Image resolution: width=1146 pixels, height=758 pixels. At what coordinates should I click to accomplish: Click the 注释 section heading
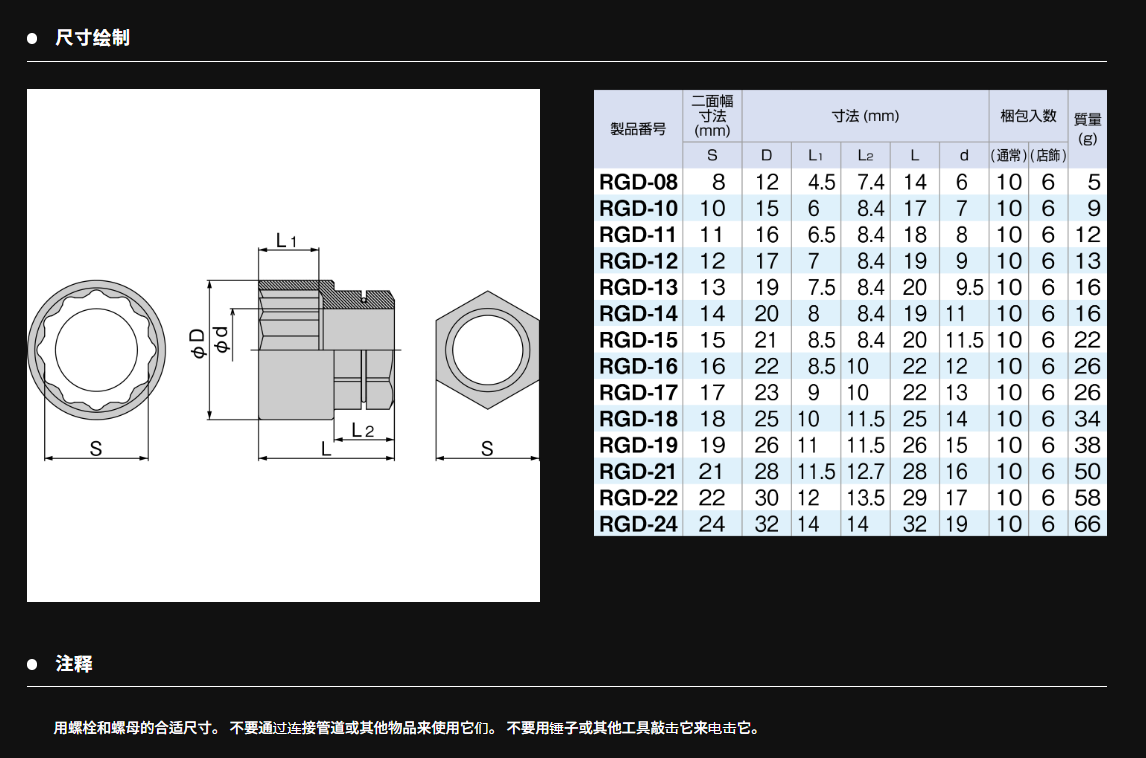point(74,664)
